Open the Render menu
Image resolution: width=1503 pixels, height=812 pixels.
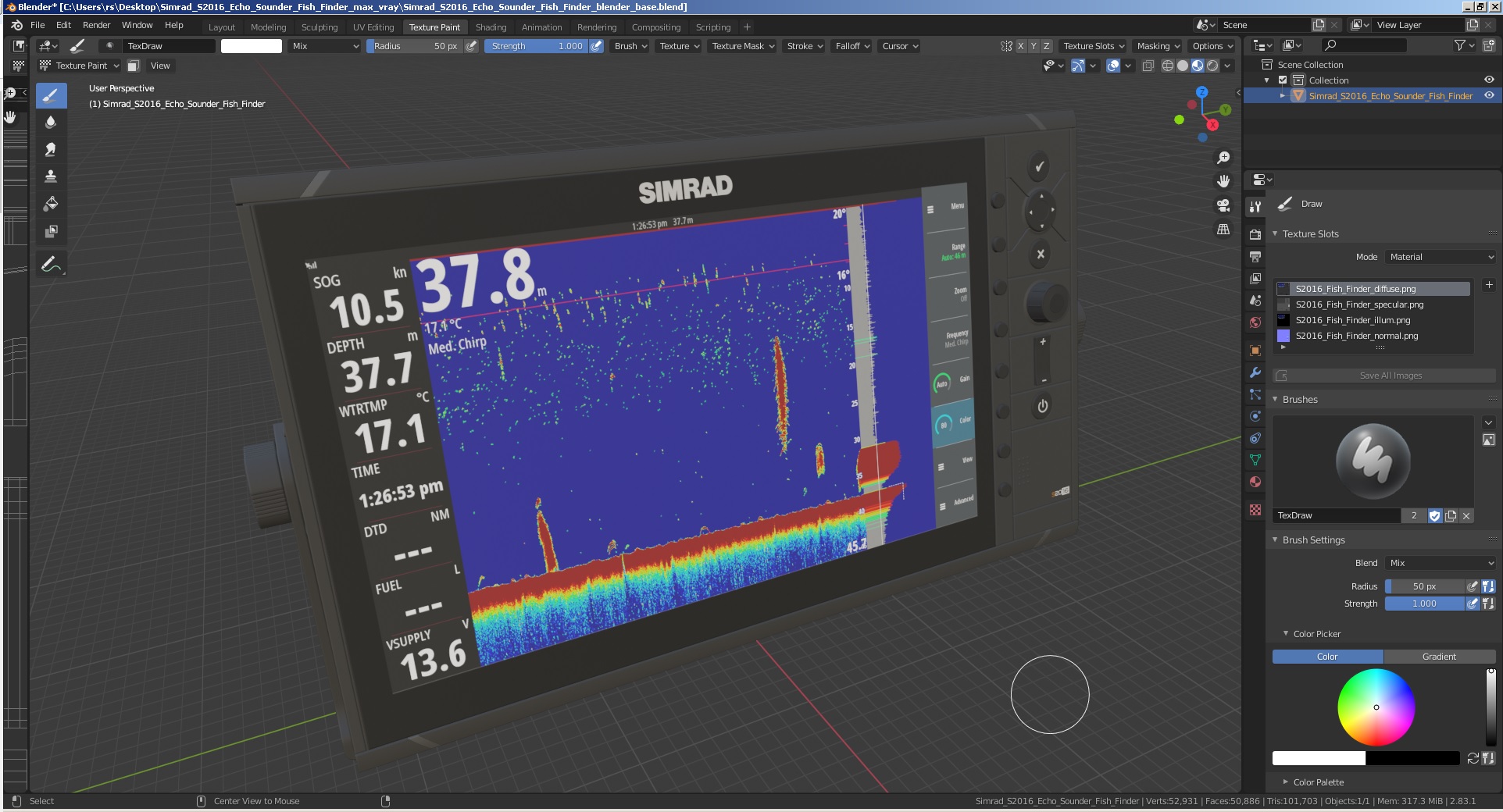click(x=97, y=25)
